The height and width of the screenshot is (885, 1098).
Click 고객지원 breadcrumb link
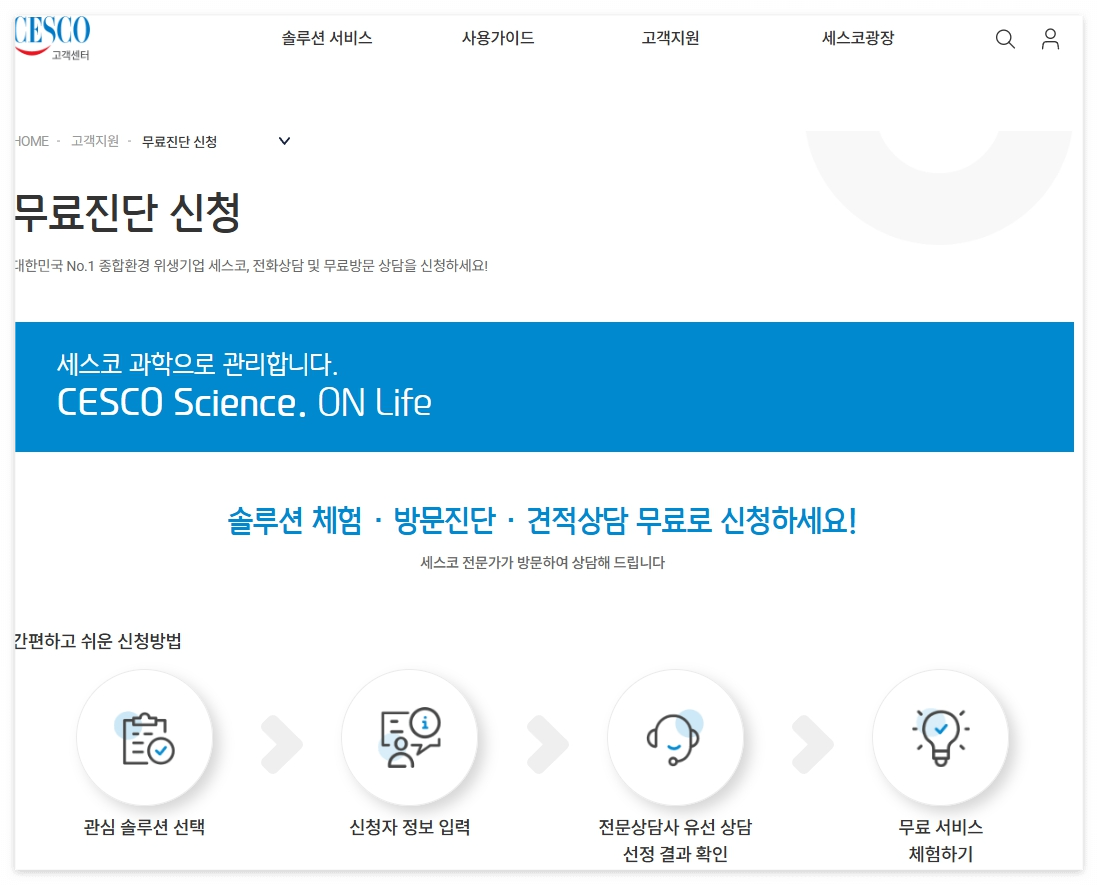(95, 141)
